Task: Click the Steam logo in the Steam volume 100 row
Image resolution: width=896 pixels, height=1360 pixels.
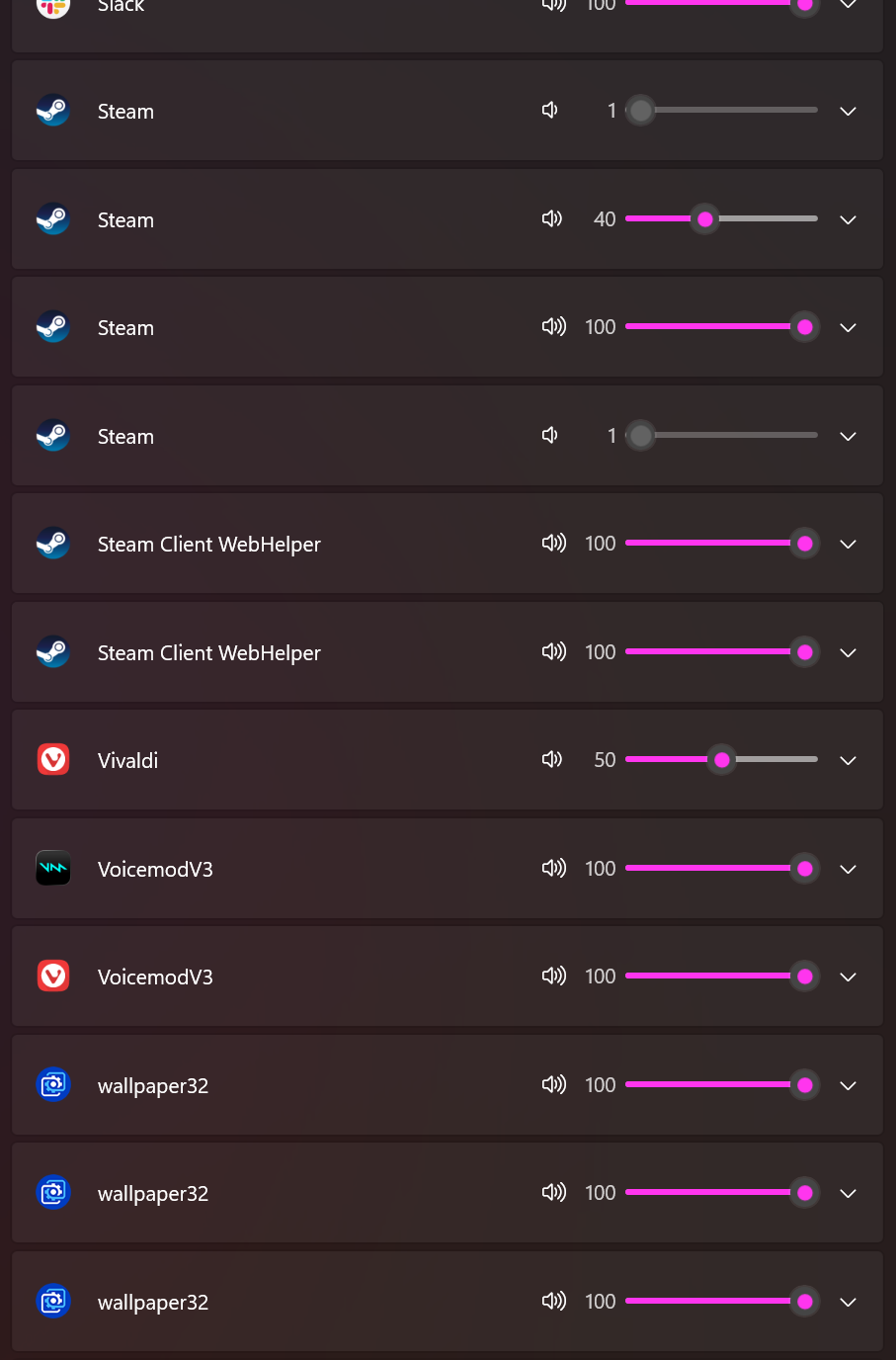Action: (x=53, y=326)
